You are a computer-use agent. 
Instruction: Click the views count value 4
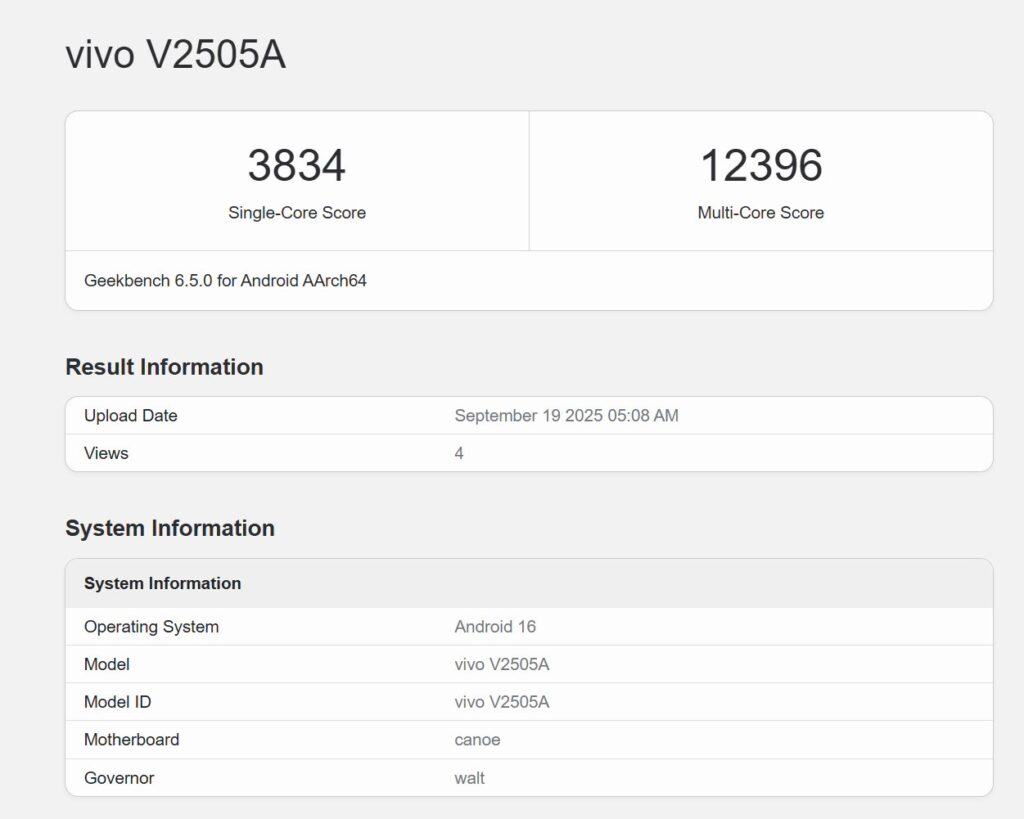coord(459,453)
